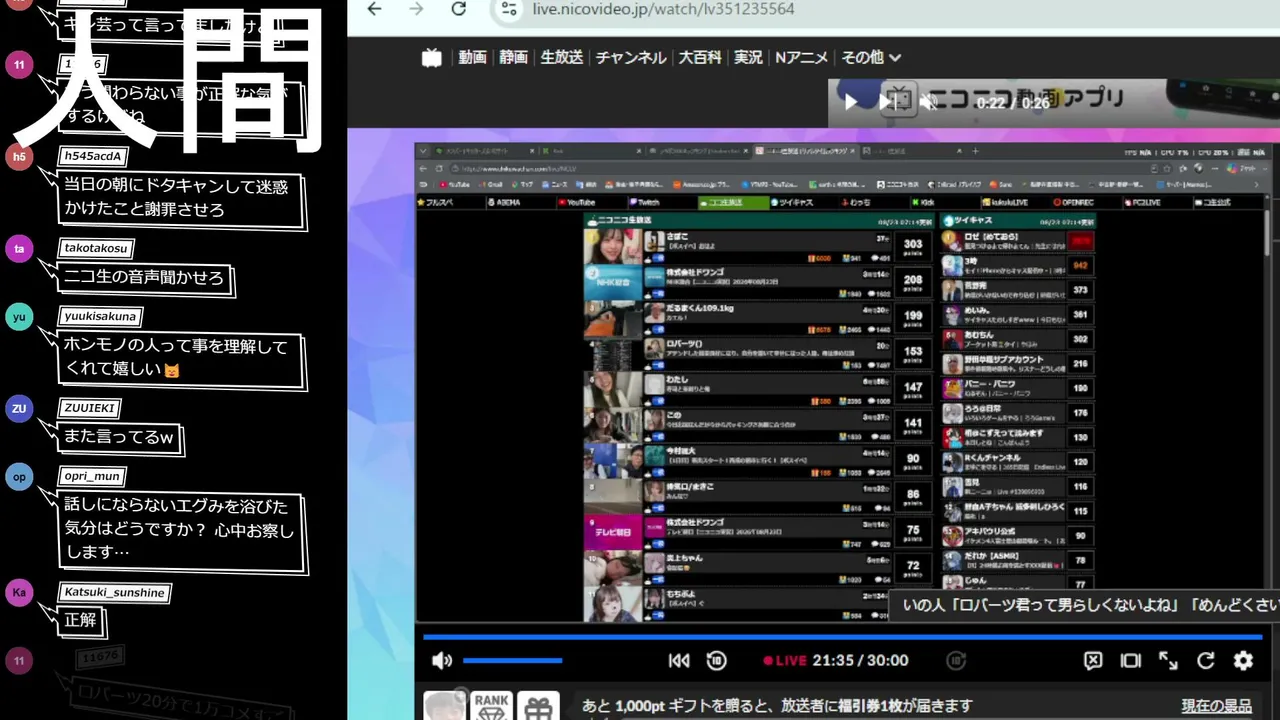The width and height of the screenshot is (1280, 720).
Task: Click the username opri_mun
Action: 91,476
